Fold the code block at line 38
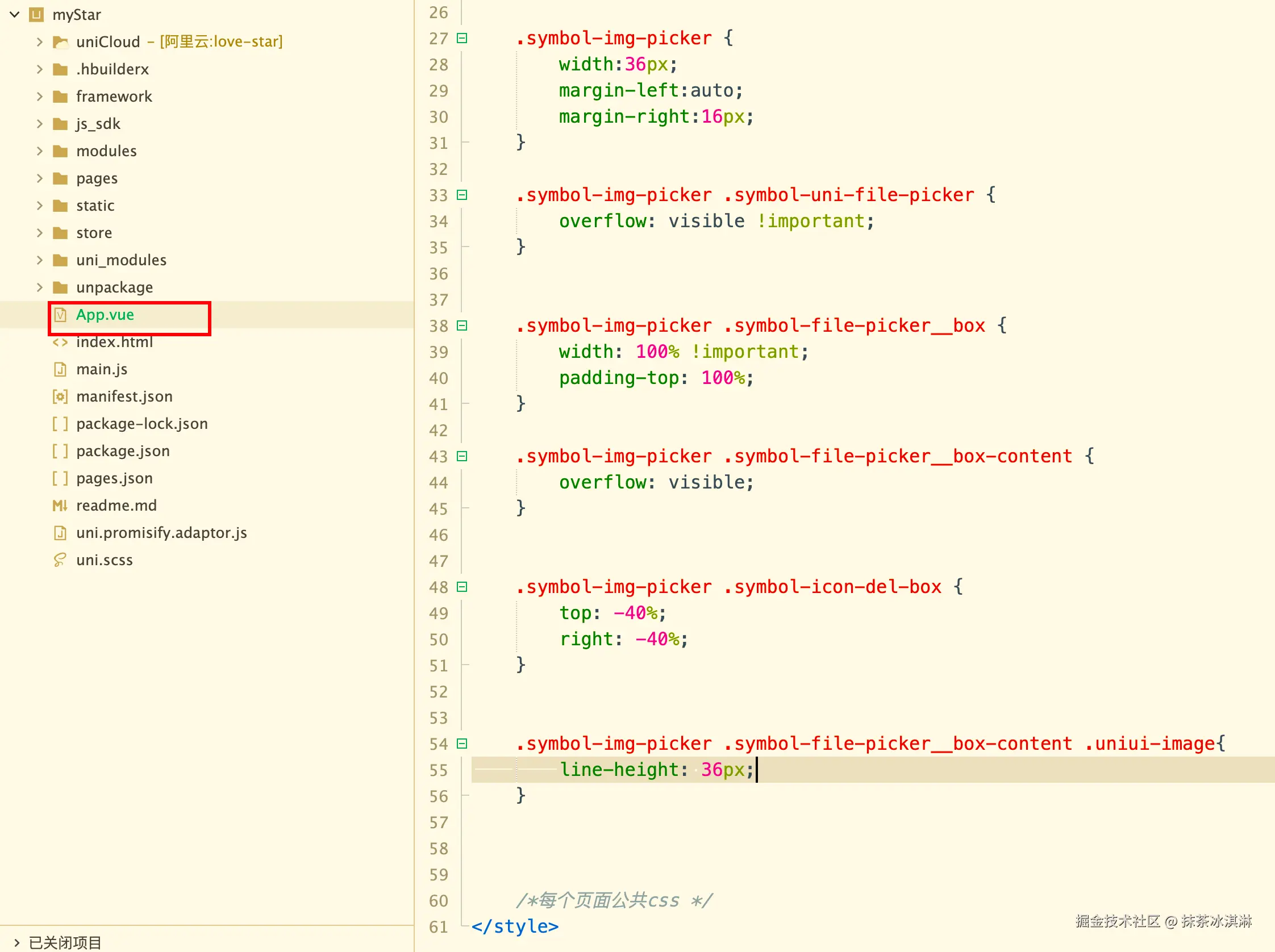 point(462,326)
